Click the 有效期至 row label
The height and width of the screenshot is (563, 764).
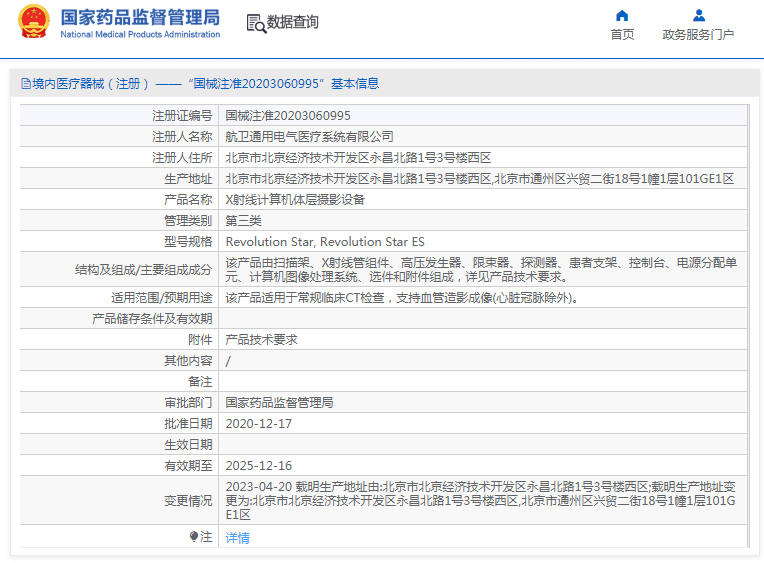click(188, 466)
